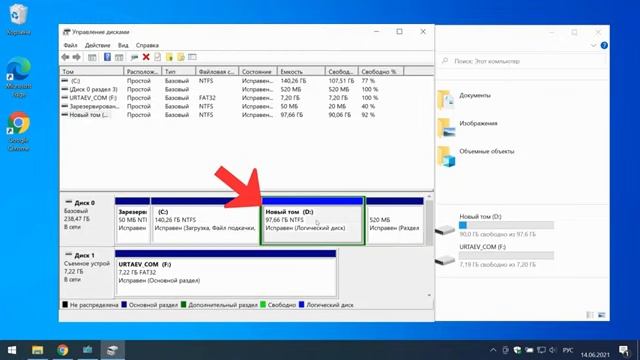Toggle the console tree toolbar icon
This screenshot has width=640, height=360.
92,57
